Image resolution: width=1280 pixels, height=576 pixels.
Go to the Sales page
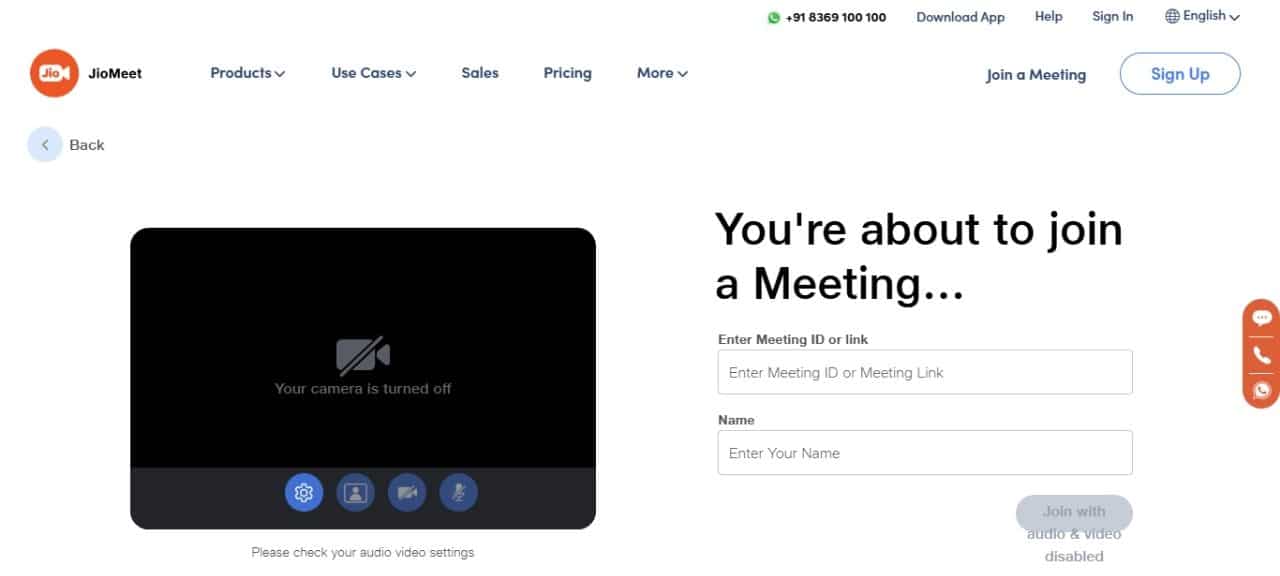[480, 73]
